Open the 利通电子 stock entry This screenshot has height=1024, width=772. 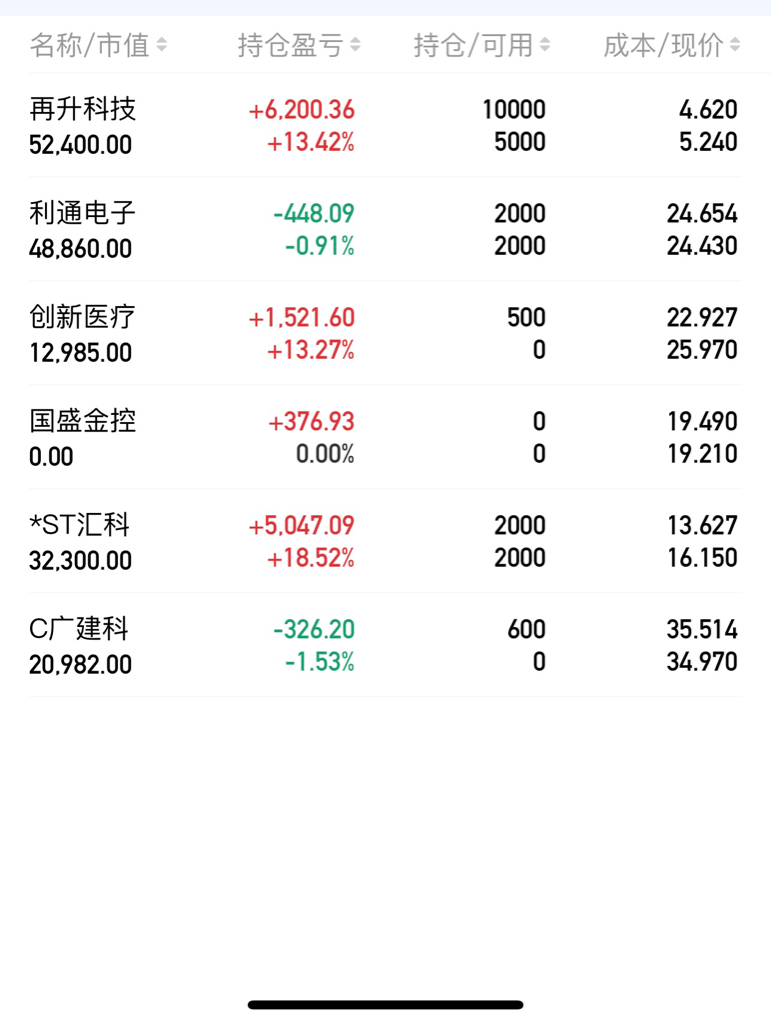pyautogui.click(x=385, y=229)
